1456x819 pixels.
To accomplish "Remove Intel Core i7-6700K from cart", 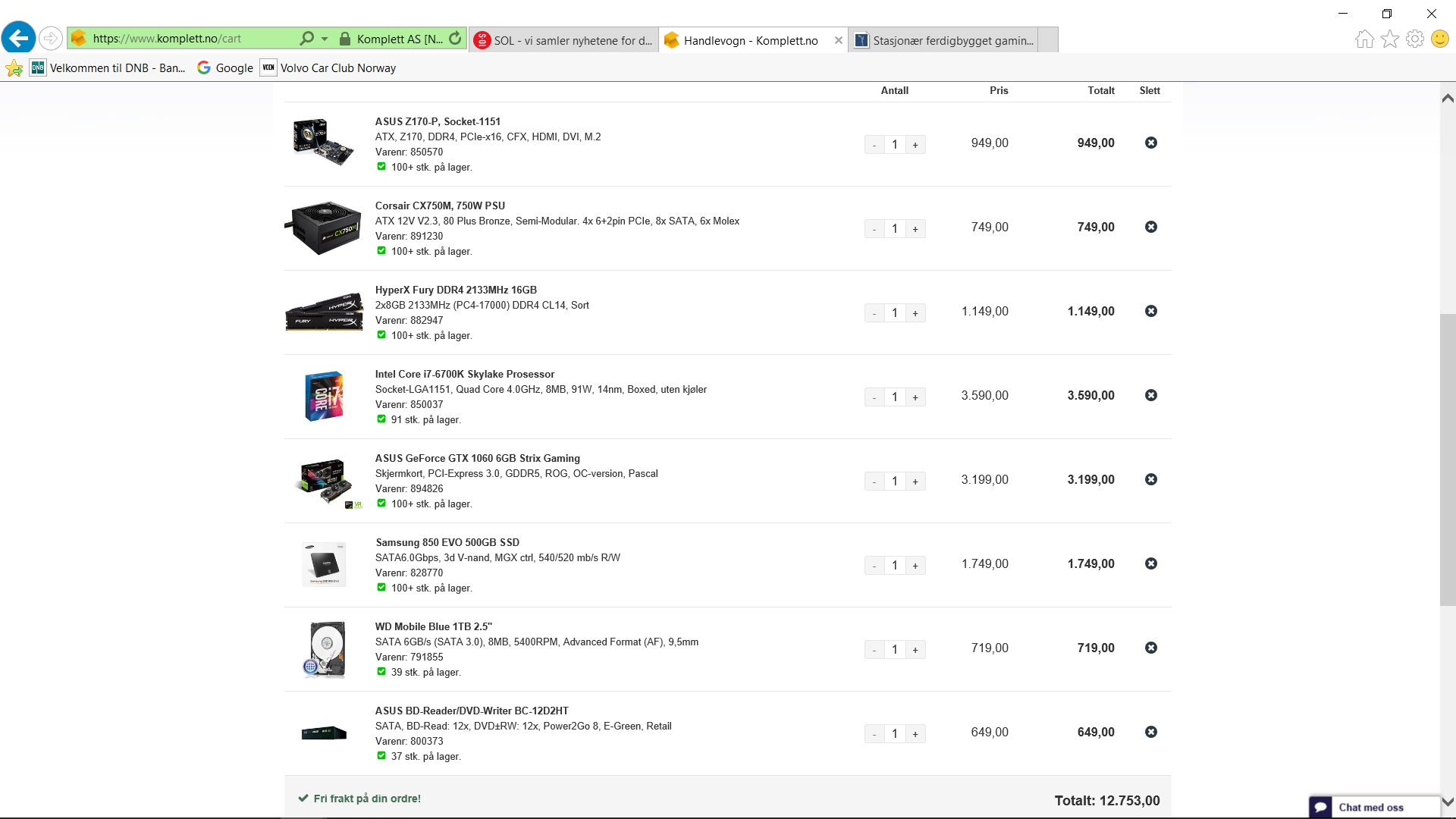I will [1150, 395].
